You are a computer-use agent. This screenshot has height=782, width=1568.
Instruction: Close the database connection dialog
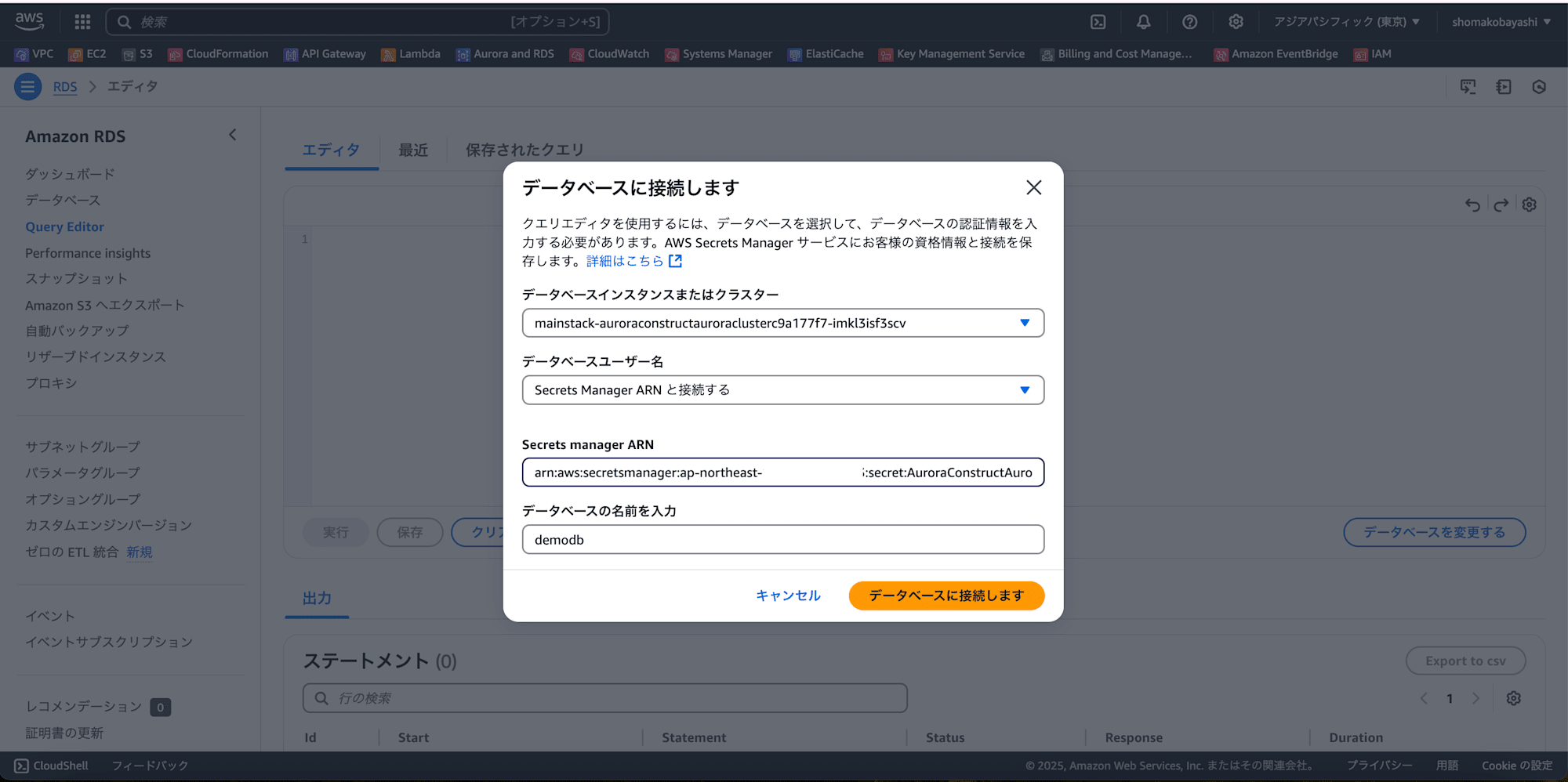coord(1034,187)
